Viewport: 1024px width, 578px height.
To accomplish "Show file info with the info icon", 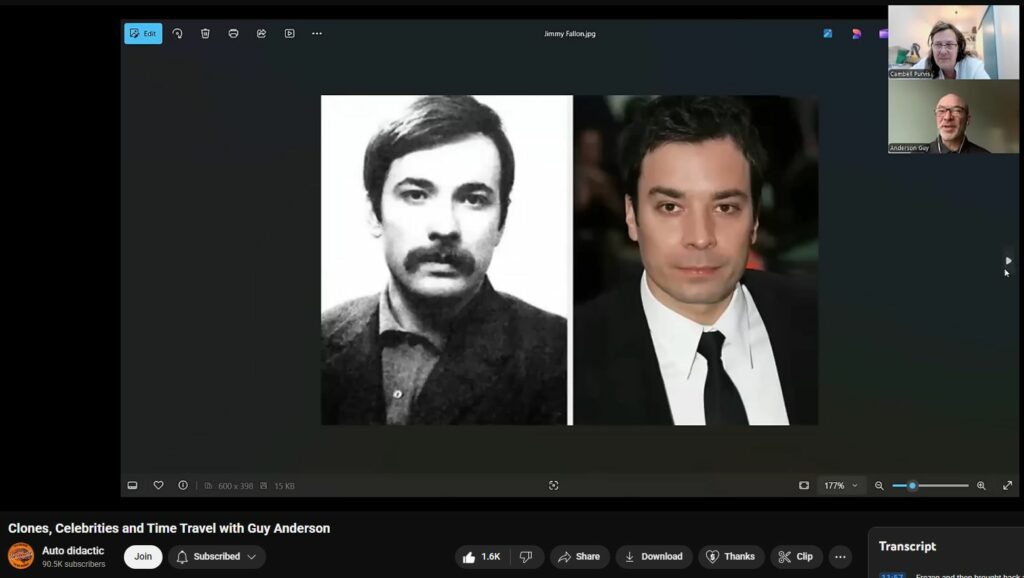I will (x=183, y=485).
